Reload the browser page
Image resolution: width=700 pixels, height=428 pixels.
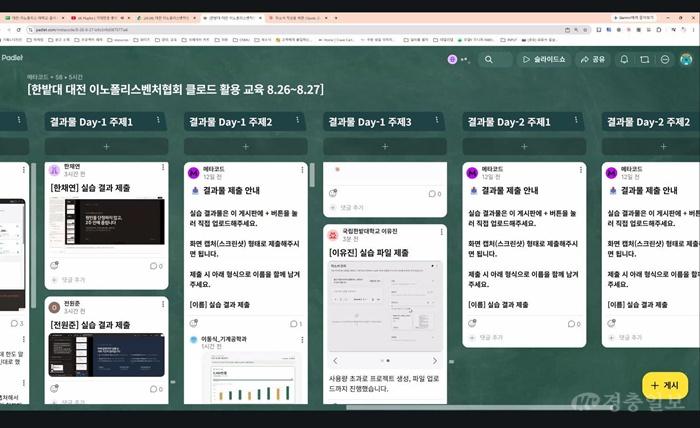pyautogui.click(x=18, y=30)
